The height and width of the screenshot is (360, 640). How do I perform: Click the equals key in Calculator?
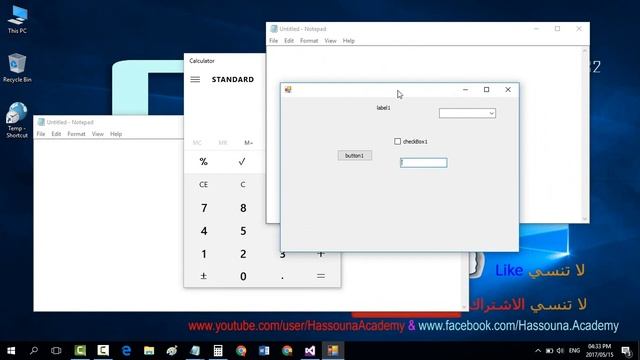321,276
